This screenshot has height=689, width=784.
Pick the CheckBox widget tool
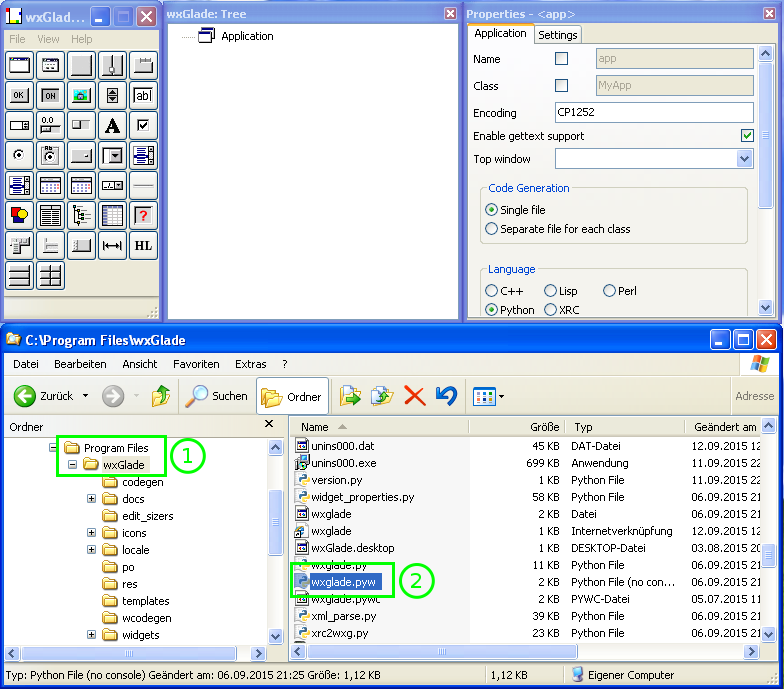[x=143, y=125]
